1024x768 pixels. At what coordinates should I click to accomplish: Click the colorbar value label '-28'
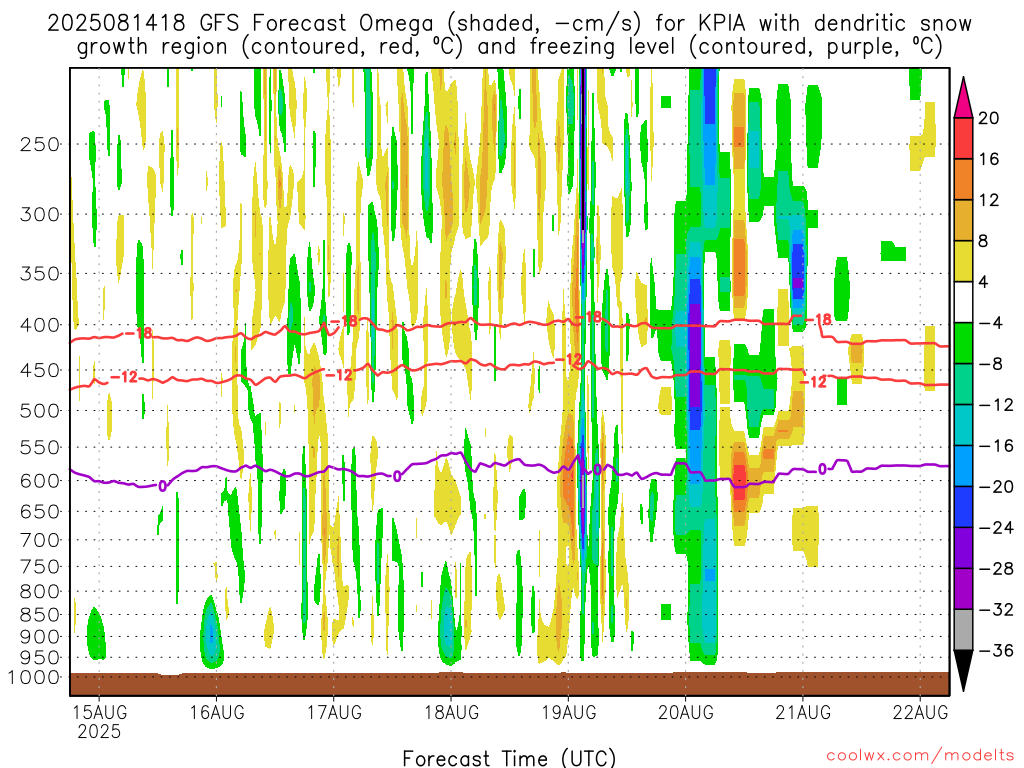pyautogui.click(x=996, y=569)
